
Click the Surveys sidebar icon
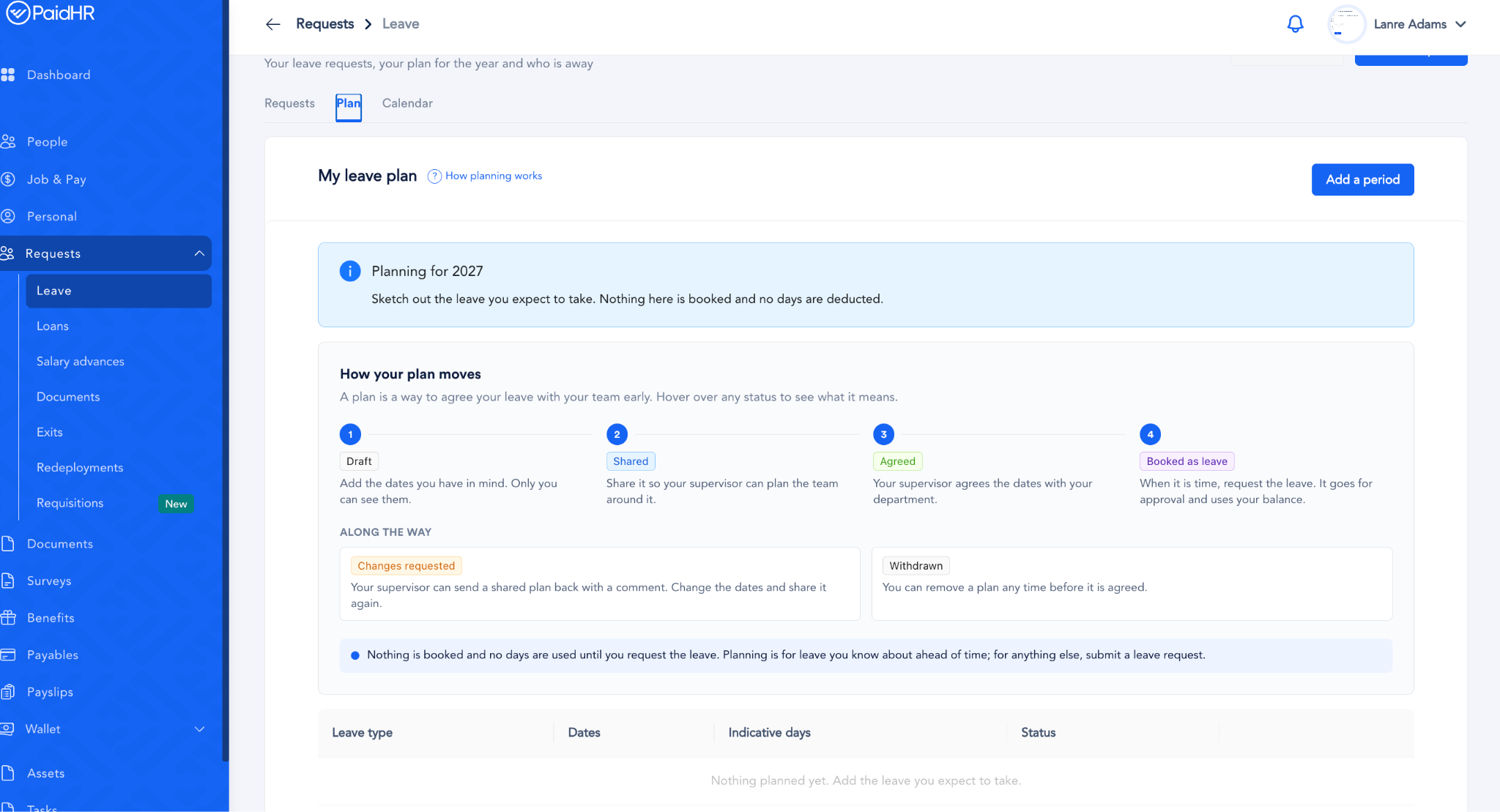click(8, 581)
